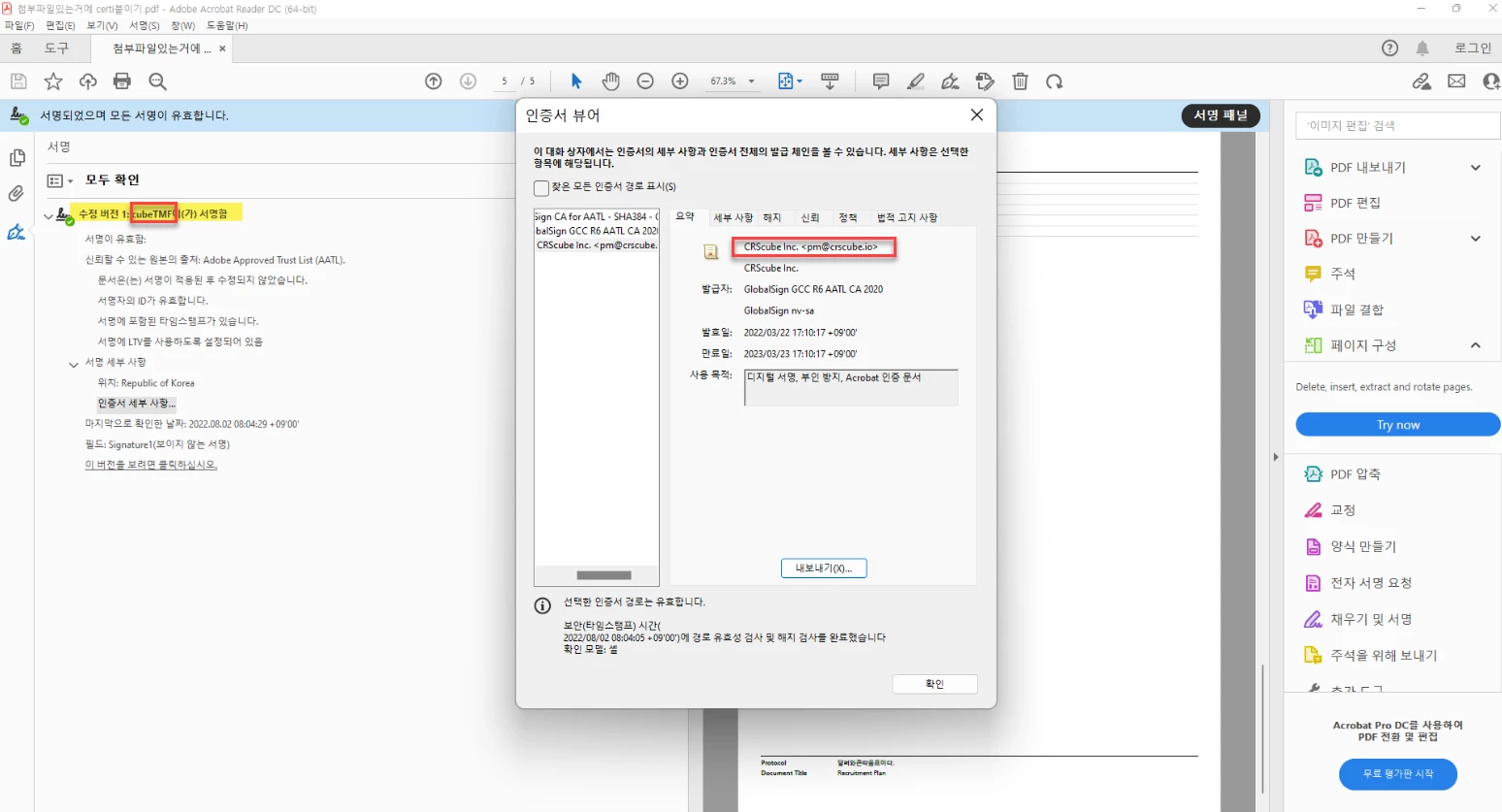This screenshot has height=812, width=1502.
Task: Click the print icon
Action: tap(122, 81)
